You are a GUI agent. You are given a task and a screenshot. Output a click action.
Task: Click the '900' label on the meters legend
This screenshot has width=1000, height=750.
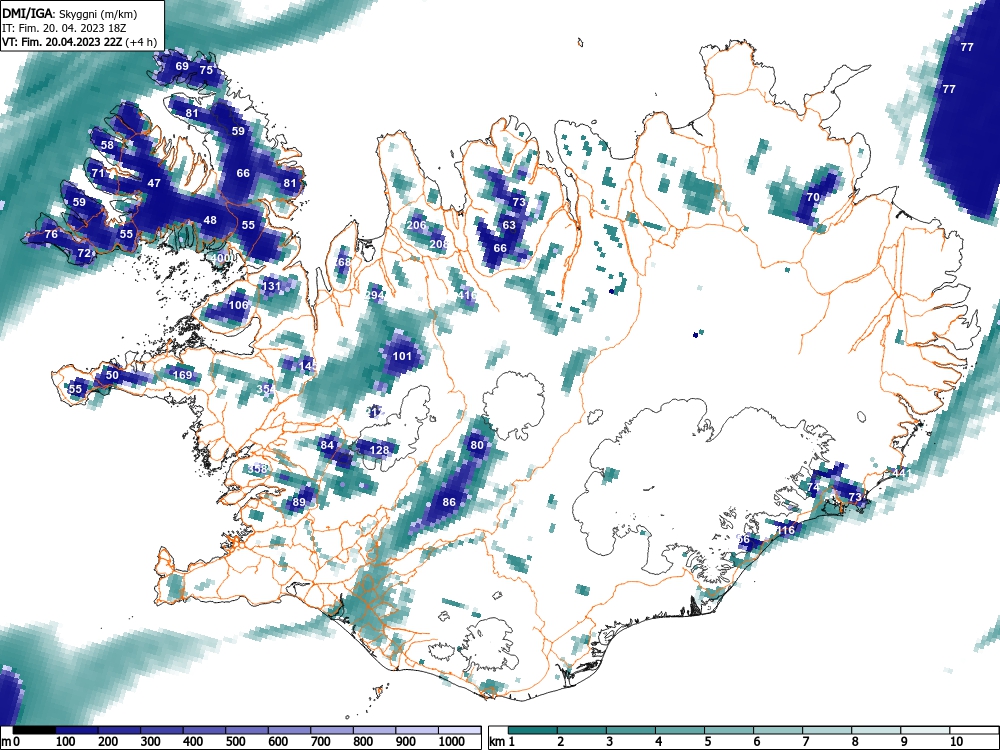tap(405, 741)
